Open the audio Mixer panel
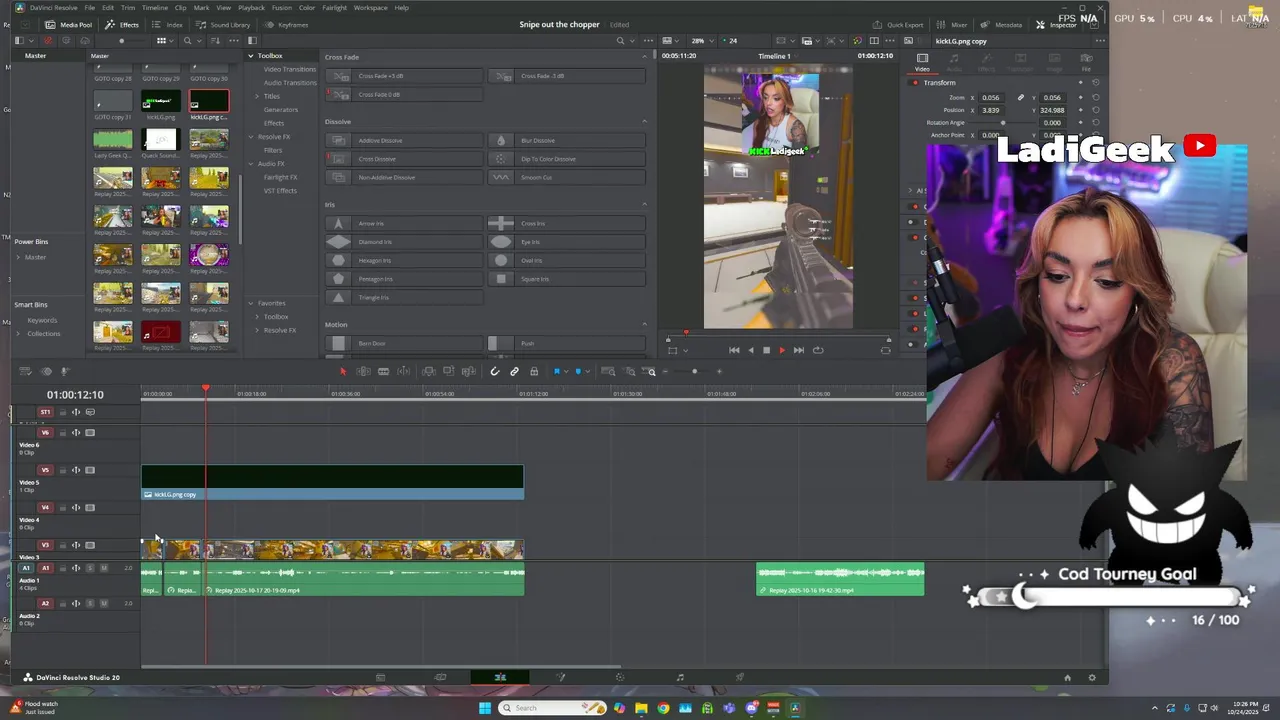The width and height of the screenshot is (1280, 720). click(x=953, y=25)
